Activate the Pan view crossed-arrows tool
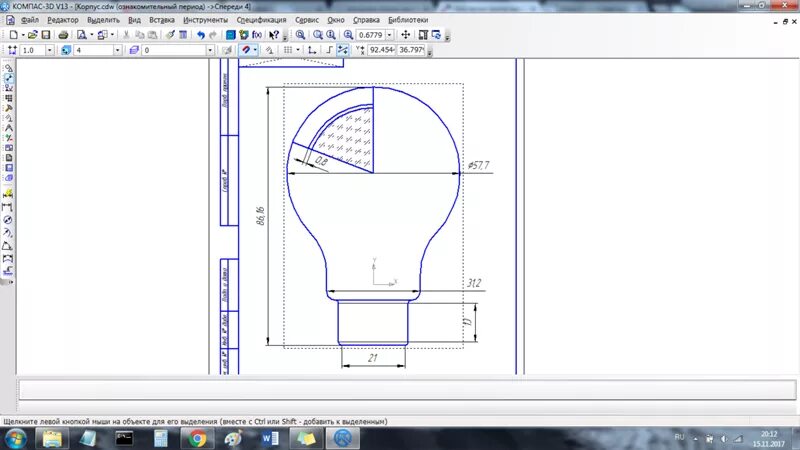Viewport: 800px width, 450px height. [x=406, y=35]
